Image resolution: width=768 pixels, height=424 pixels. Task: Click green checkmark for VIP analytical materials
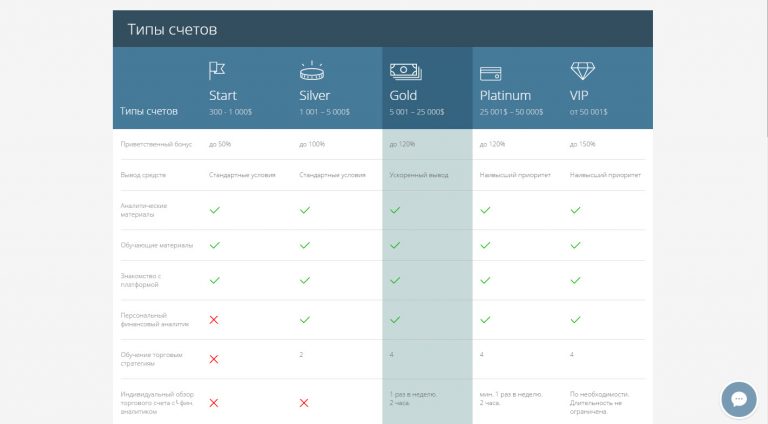(x=576, y=210)
